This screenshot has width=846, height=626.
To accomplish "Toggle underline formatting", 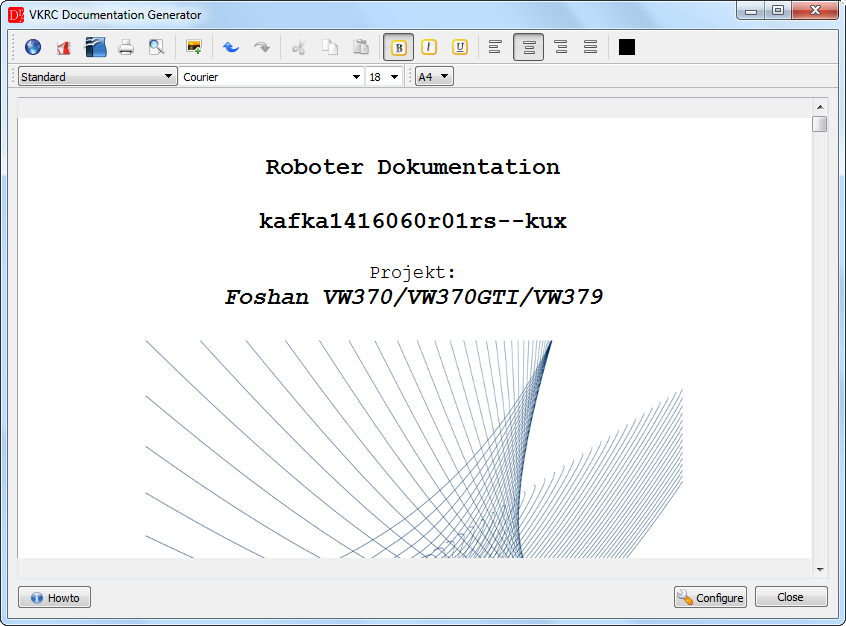I will (x=460, y=47).
